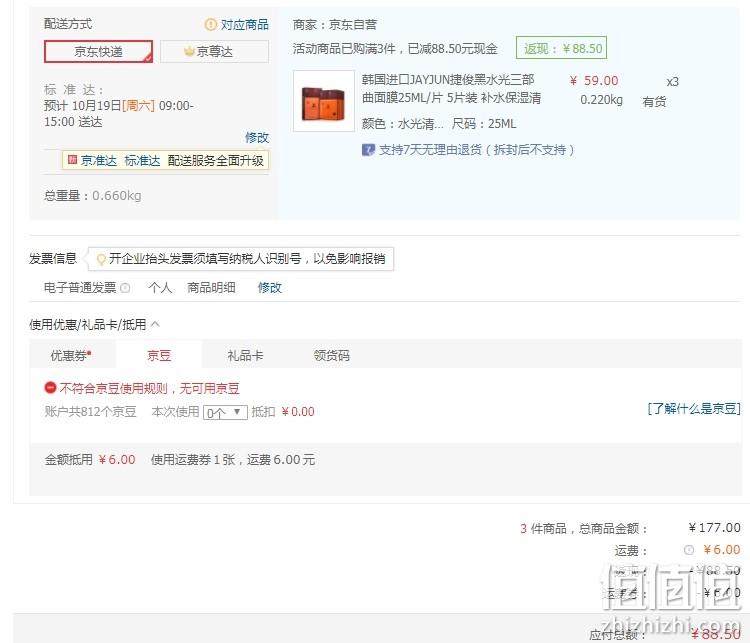Click the ¥177.00 total goods amount
Viewport: 750px width, 643px height.
click(x=715, y=528)
